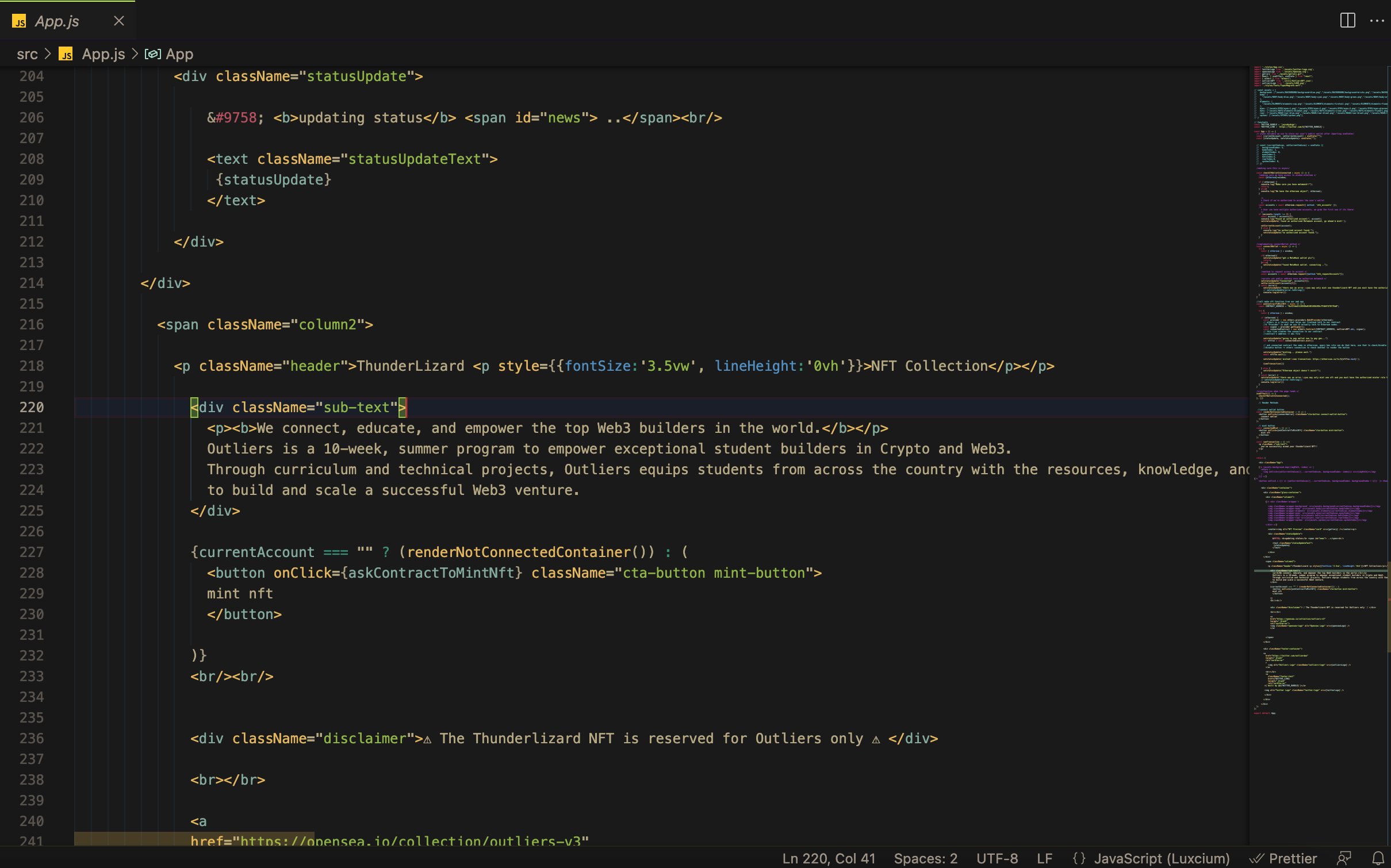Screen dimensions: 1391x868
Task: Expand chevron after src in breadcrumb
Action: pos(48,54)
